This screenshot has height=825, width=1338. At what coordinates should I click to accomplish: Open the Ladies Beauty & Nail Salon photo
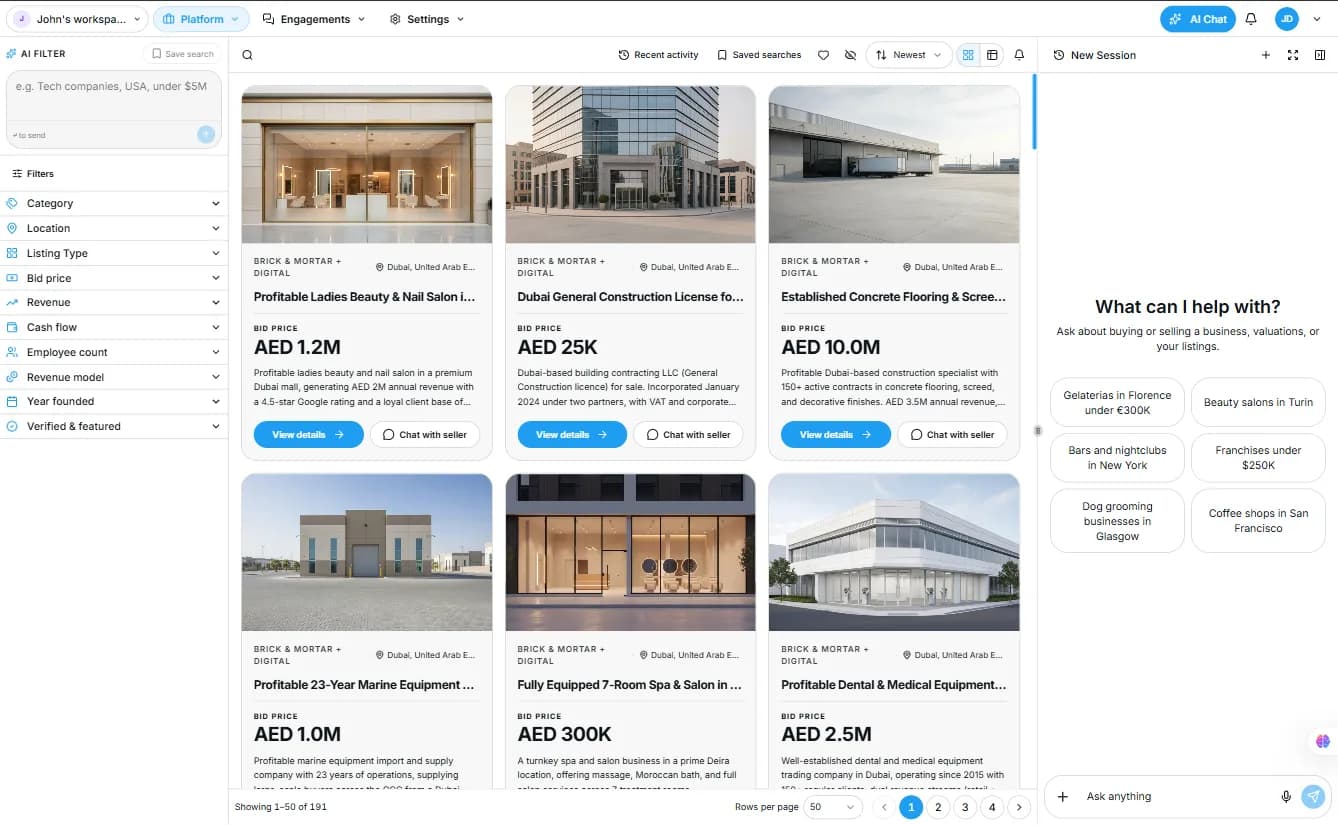367,164
